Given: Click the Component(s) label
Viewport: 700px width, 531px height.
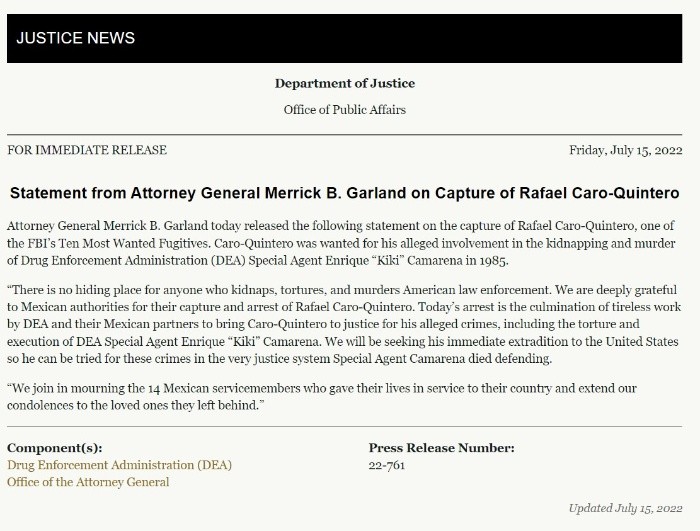Looking at the screenshot, I should (x=55, y=448).
